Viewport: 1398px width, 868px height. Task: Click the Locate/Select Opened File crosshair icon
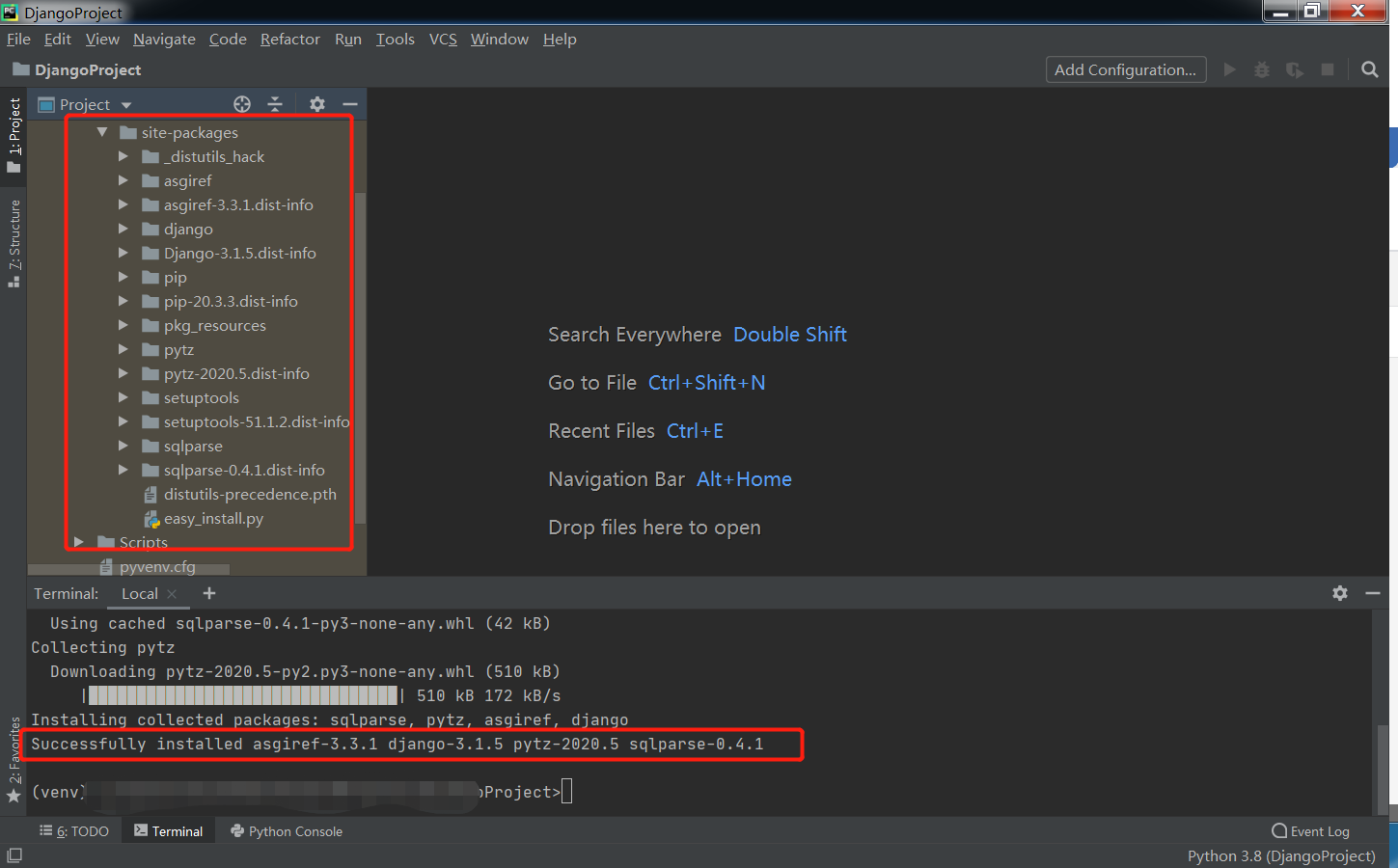click(x=242, y=104)
